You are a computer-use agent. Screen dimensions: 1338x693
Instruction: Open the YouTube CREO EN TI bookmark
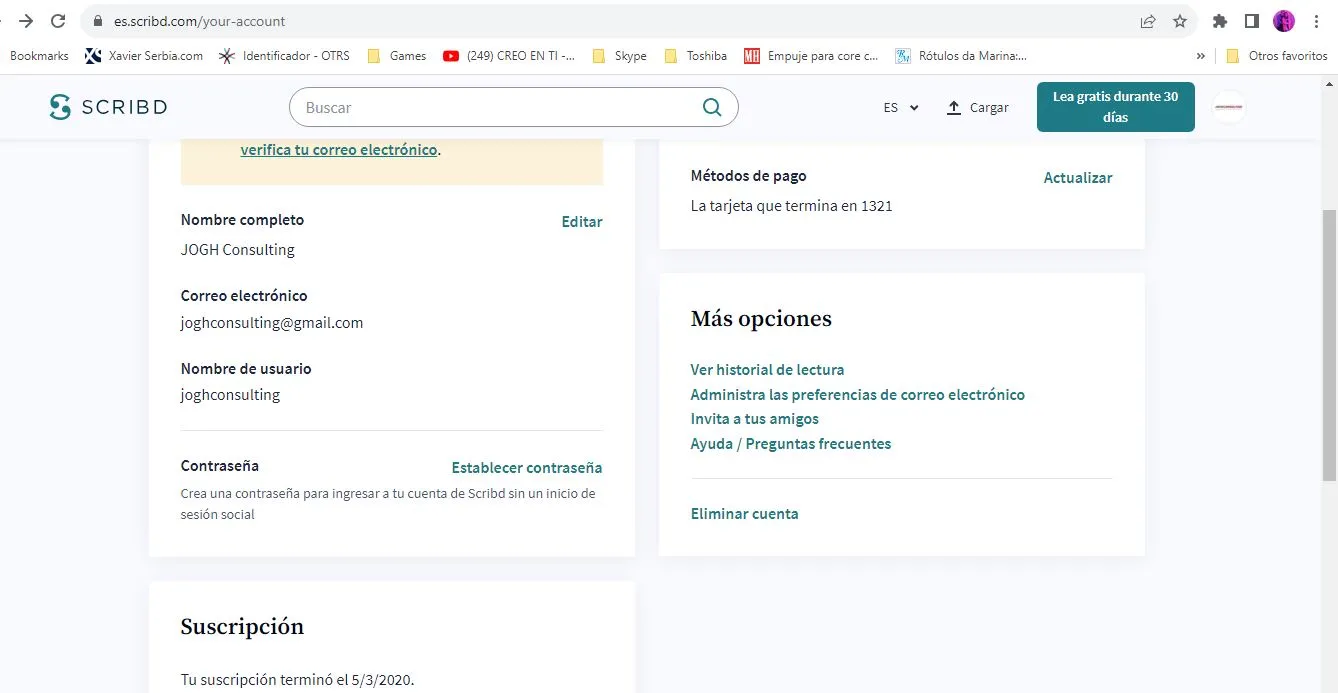point(509,56)
